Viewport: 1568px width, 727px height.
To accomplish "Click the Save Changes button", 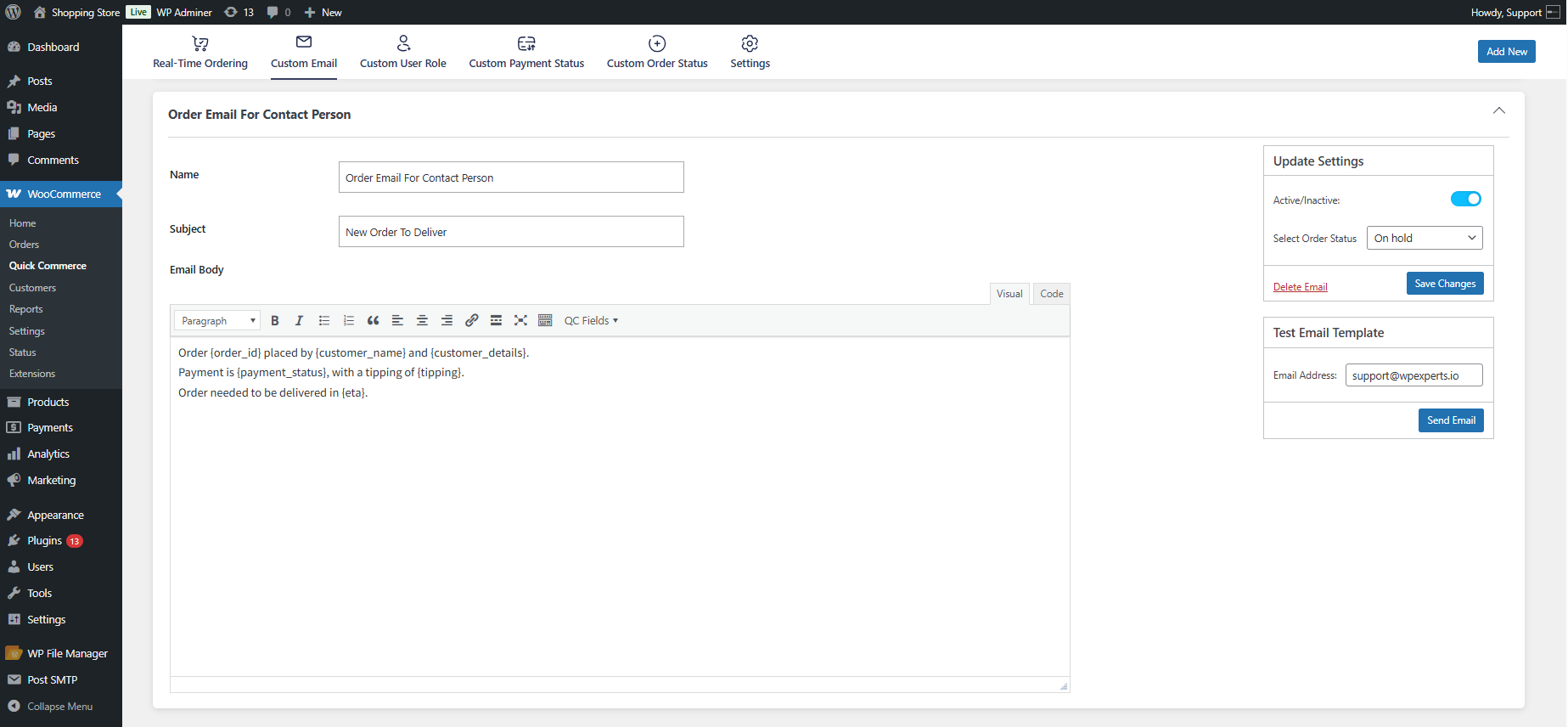I will [x=1444, y=284].
